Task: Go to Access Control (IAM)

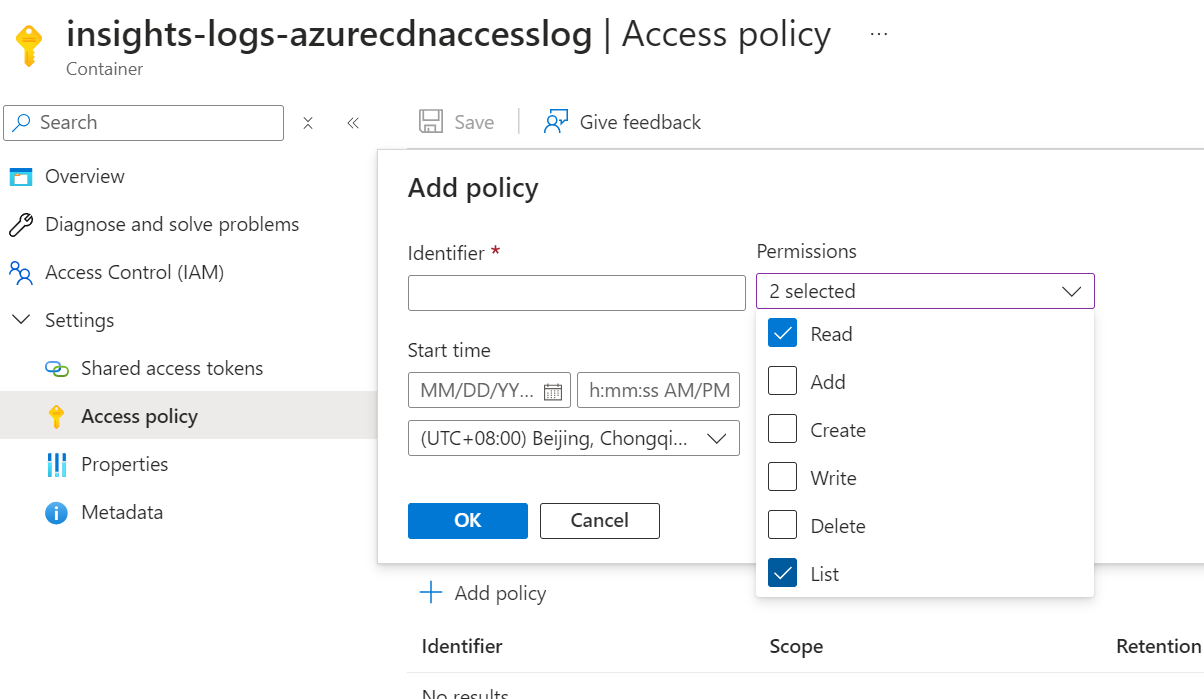Action: coord(134,272)
